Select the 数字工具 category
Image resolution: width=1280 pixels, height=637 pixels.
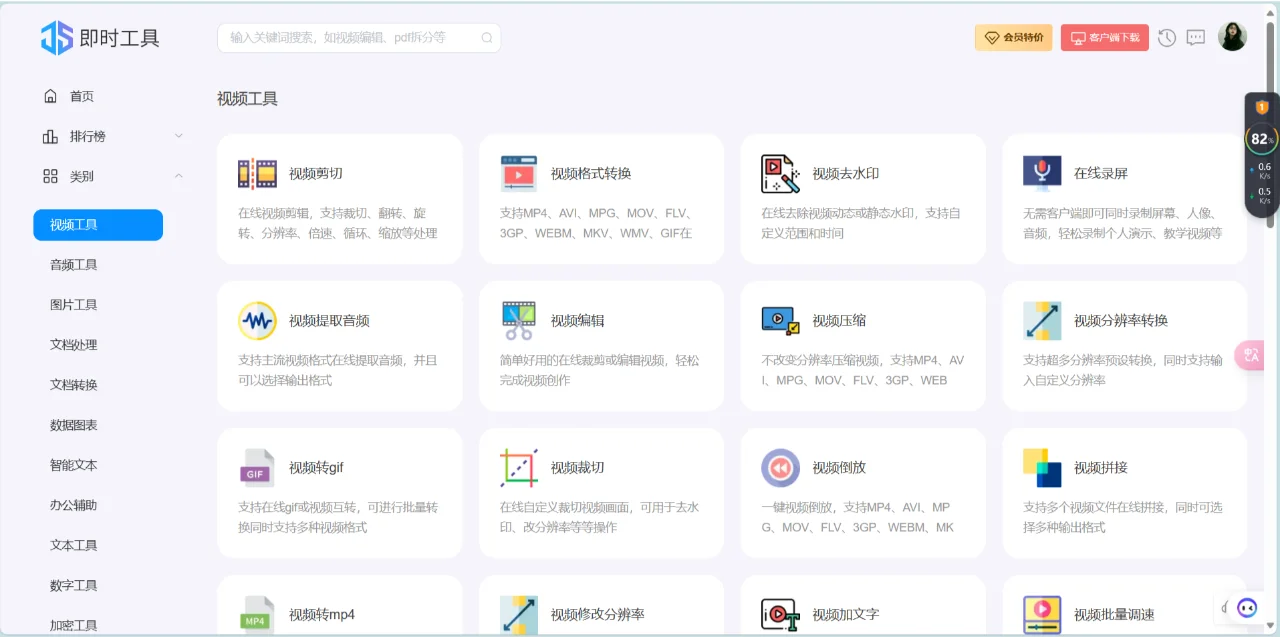pos(74,585)
